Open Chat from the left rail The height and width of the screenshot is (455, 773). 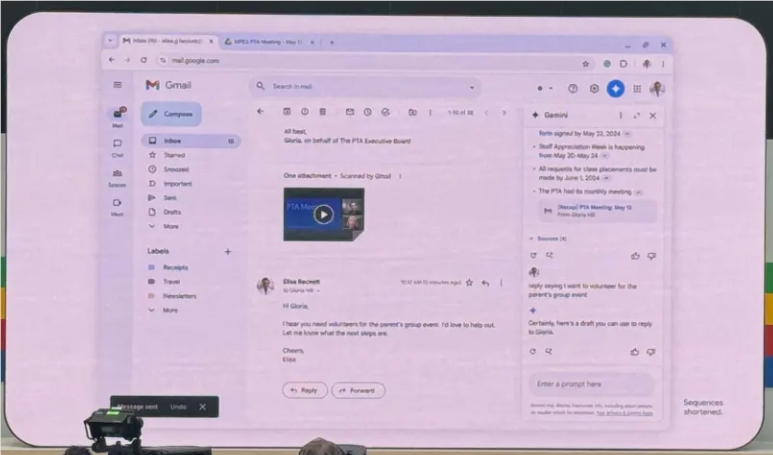coord(117,146)
